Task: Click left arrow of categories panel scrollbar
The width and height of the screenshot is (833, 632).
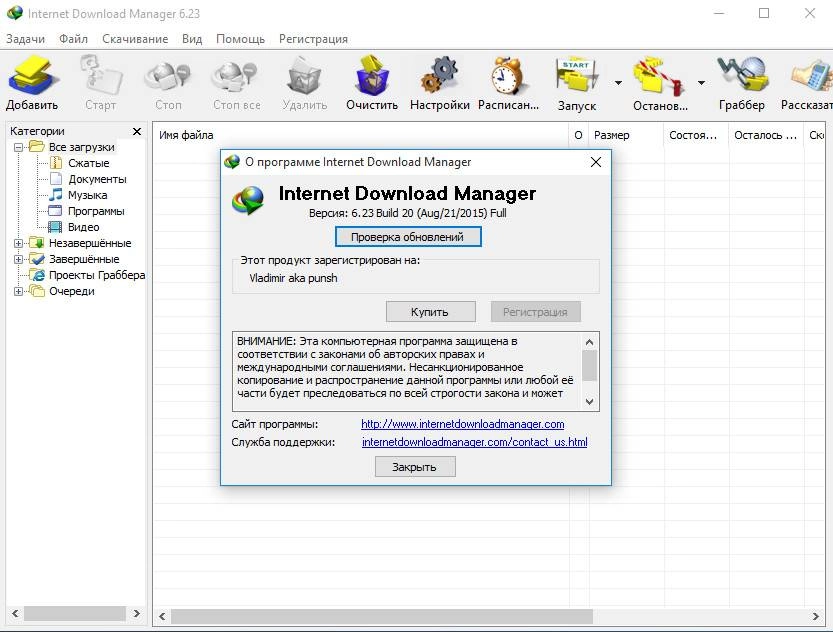Action: pos(15,613)
